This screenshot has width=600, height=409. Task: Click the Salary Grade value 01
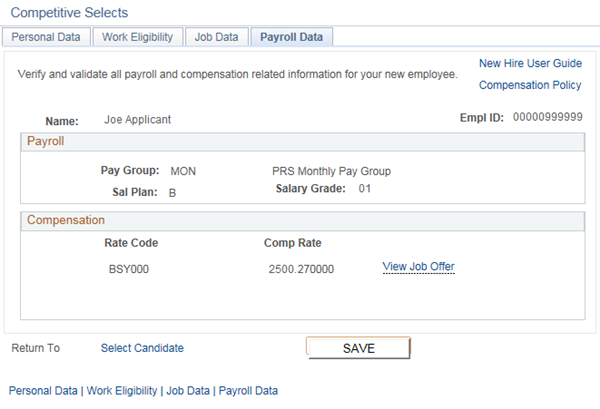click(364, 189)
